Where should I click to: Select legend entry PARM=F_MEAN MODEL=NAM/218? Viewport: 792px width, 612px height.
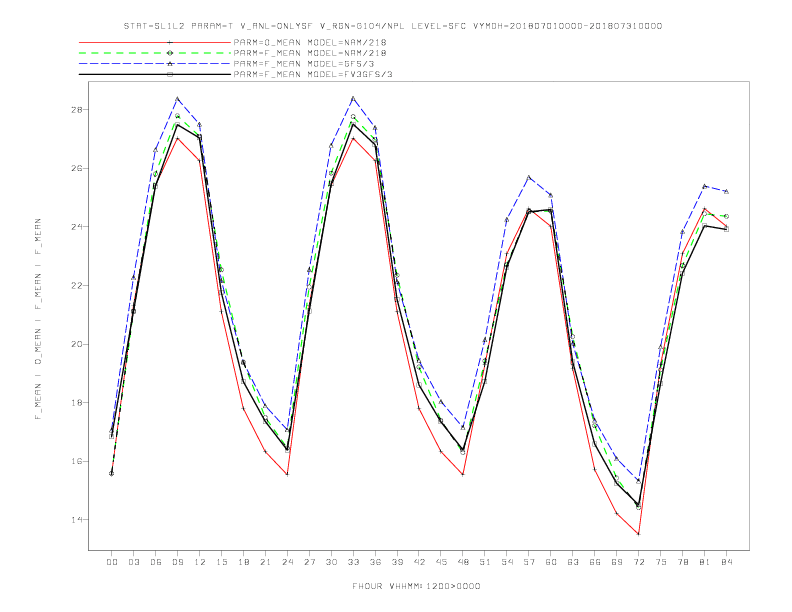[x=310, y=53]
